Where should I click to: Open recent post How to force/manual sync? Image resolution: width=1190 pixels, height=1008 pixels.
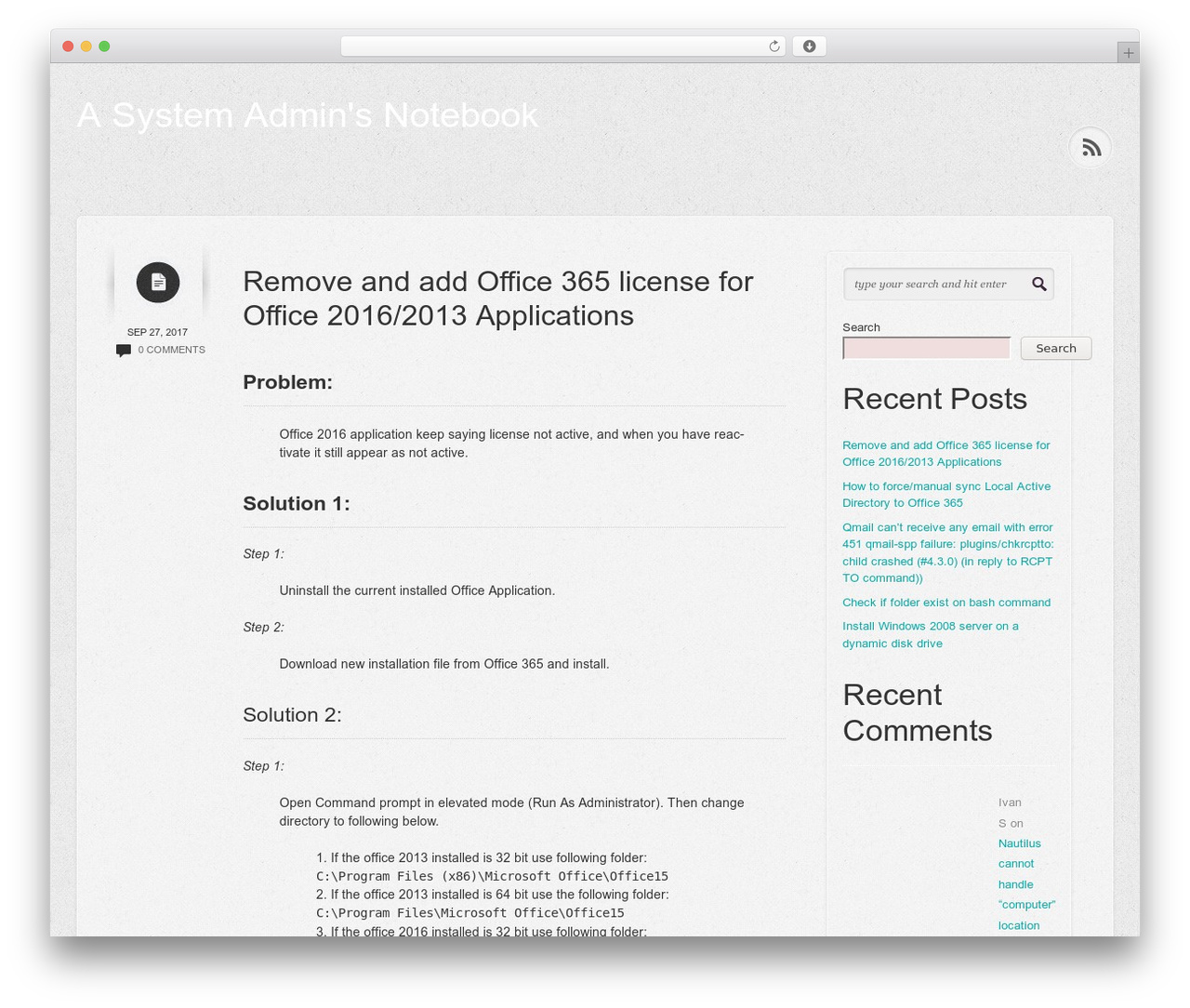(946, 495)
